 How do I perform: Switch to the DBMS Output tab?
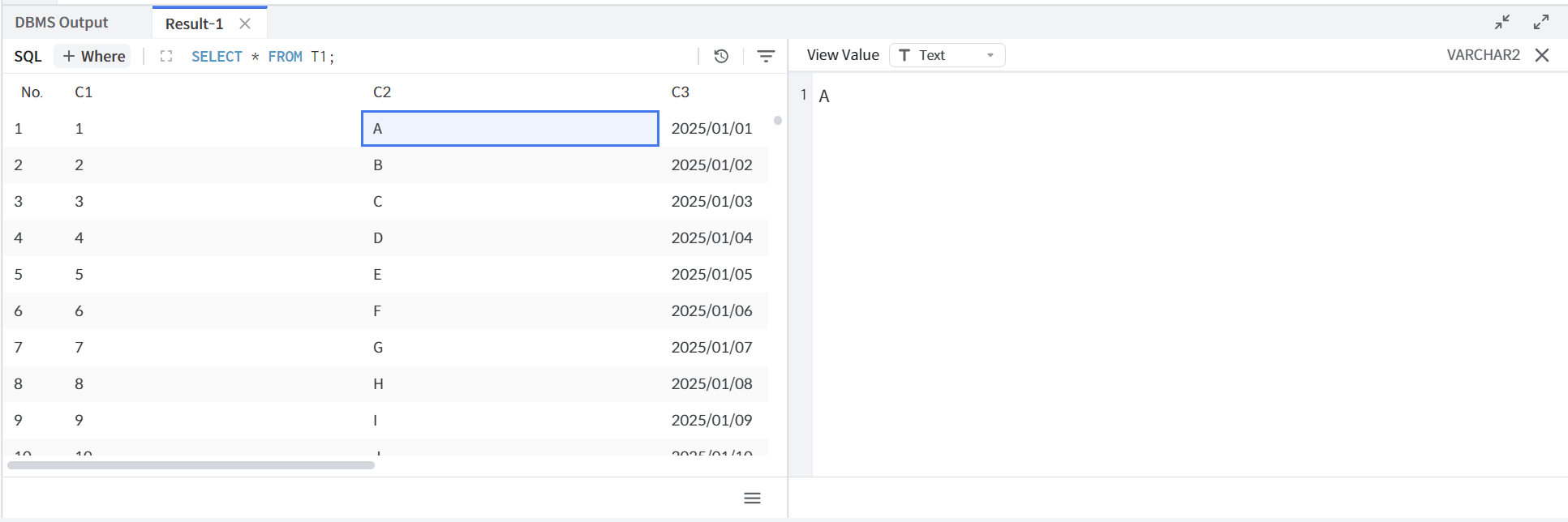(x=62, y=23)
